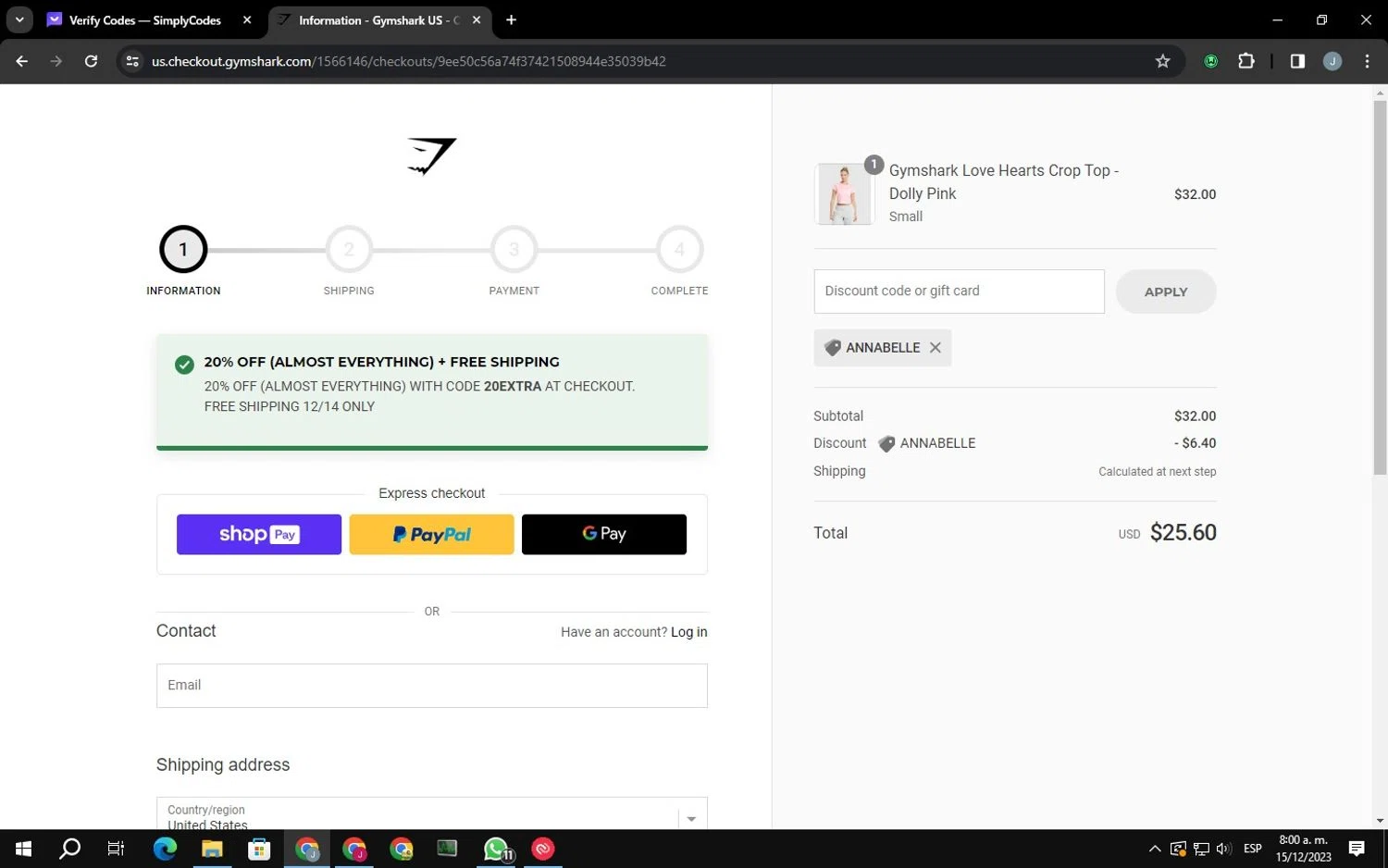Click the page vertical scrollbar

tap(1380, 287)
